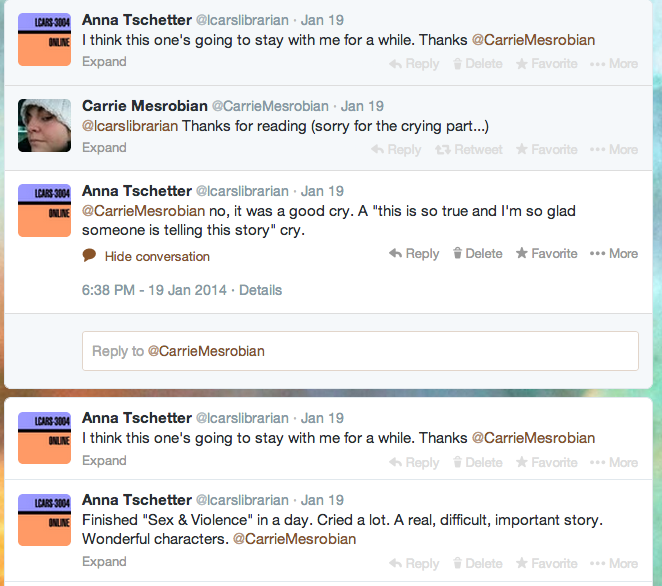Open Details link beside the 6:38 PM timestamp

(260, 290)
